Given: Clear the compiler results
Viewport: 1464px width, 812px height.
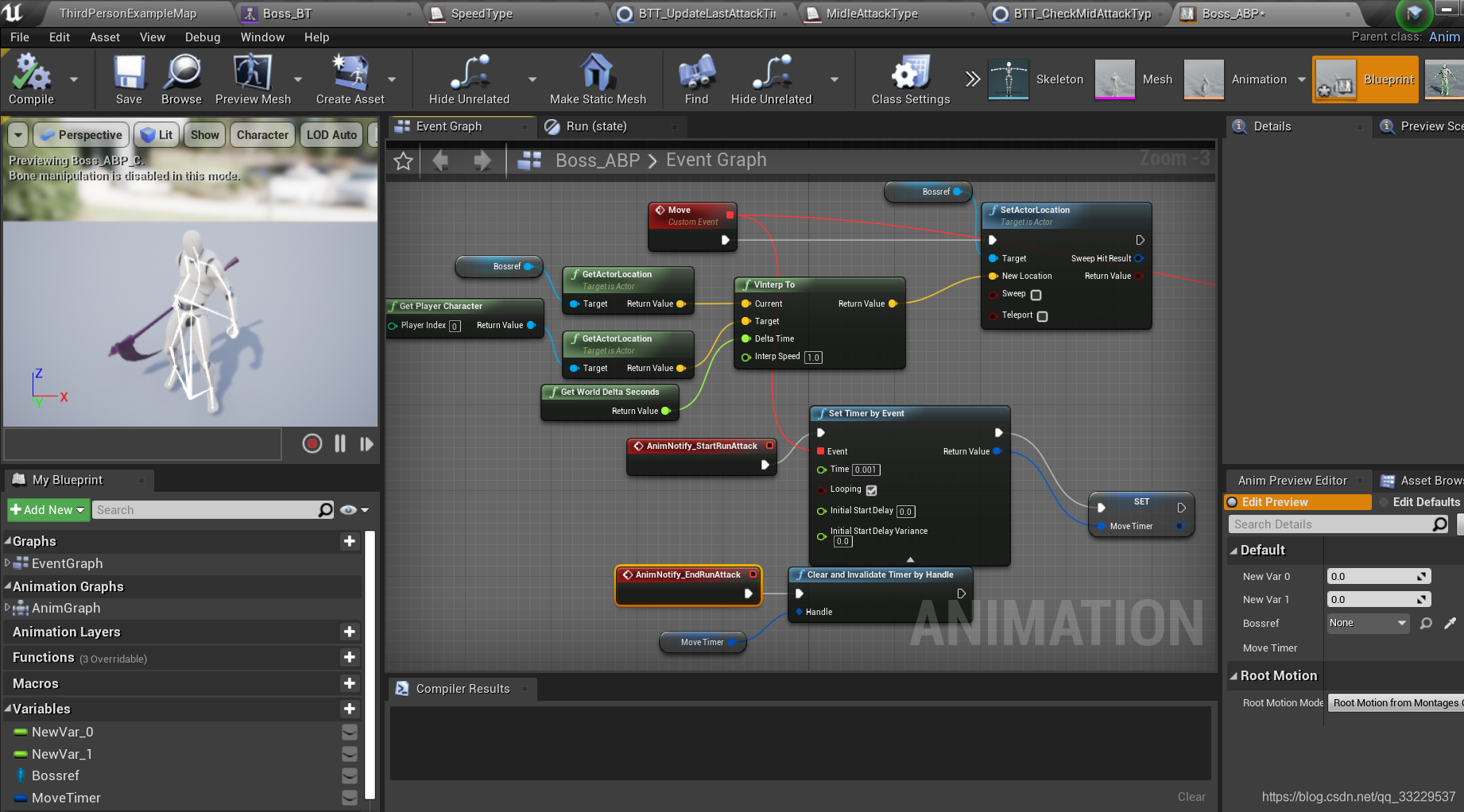Looking at the screenshot, I should [x=1191, y=797].
